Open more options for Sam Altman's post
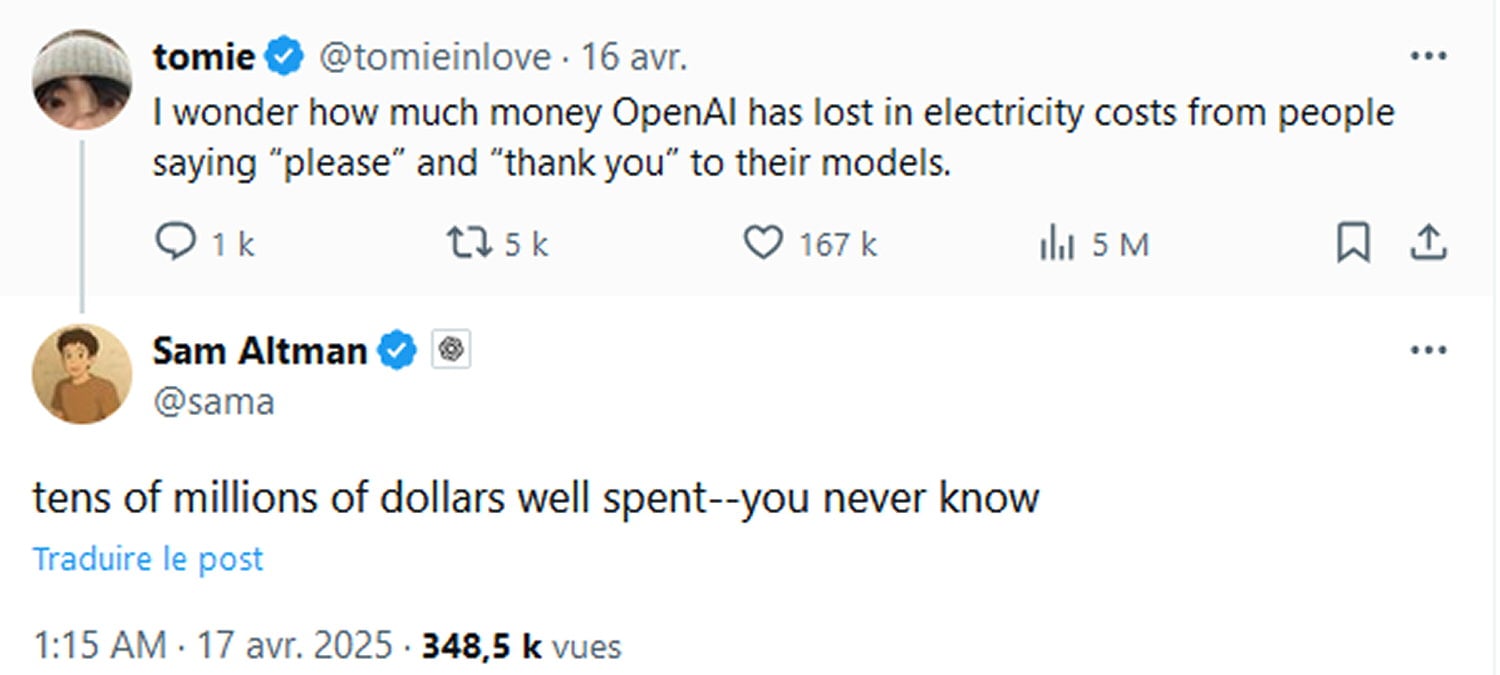The height and width of the screenshot is (675, 1500). coord(1428,351)
